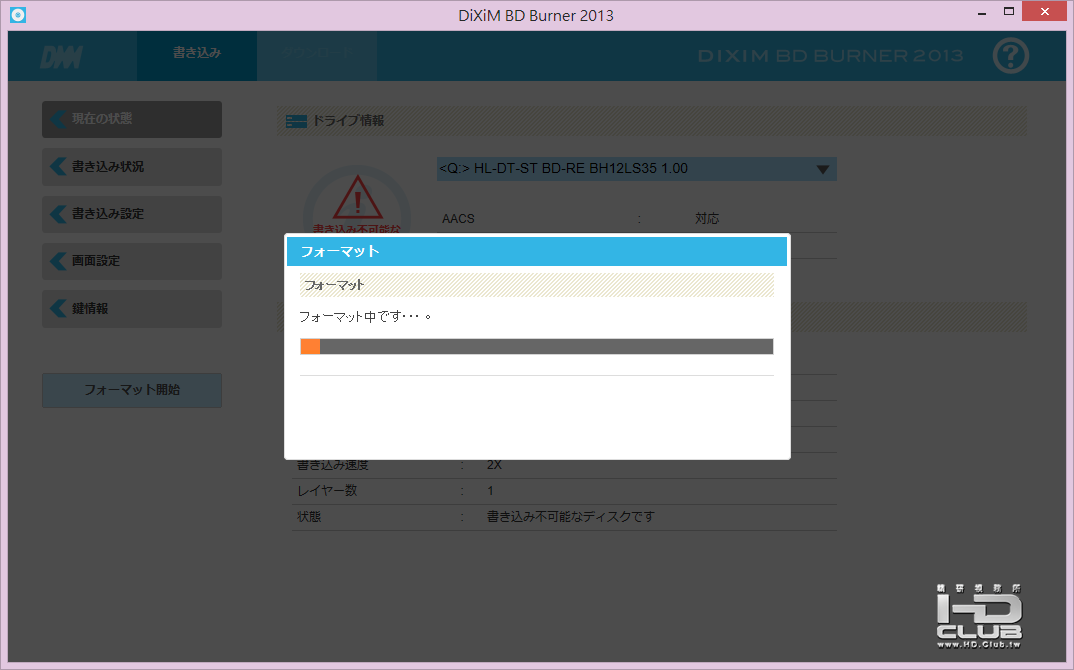The image size is (1074, 670).
Task: Click the フォーマット中です status message
Action: tap(365, 317)
